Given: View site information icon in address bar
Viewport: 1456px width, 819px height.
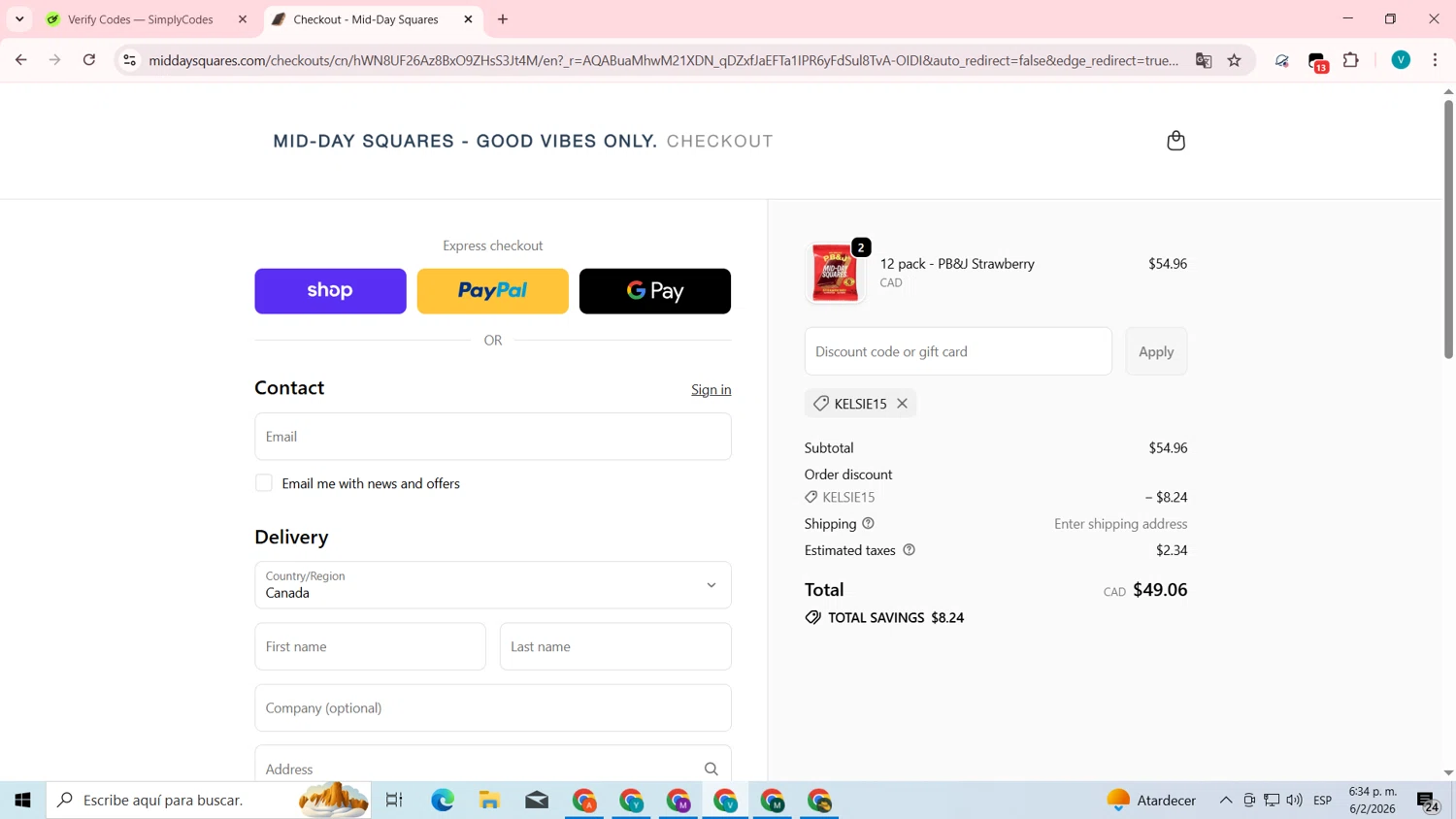Looking at the screenshot, I should click(x=129, y=60).
